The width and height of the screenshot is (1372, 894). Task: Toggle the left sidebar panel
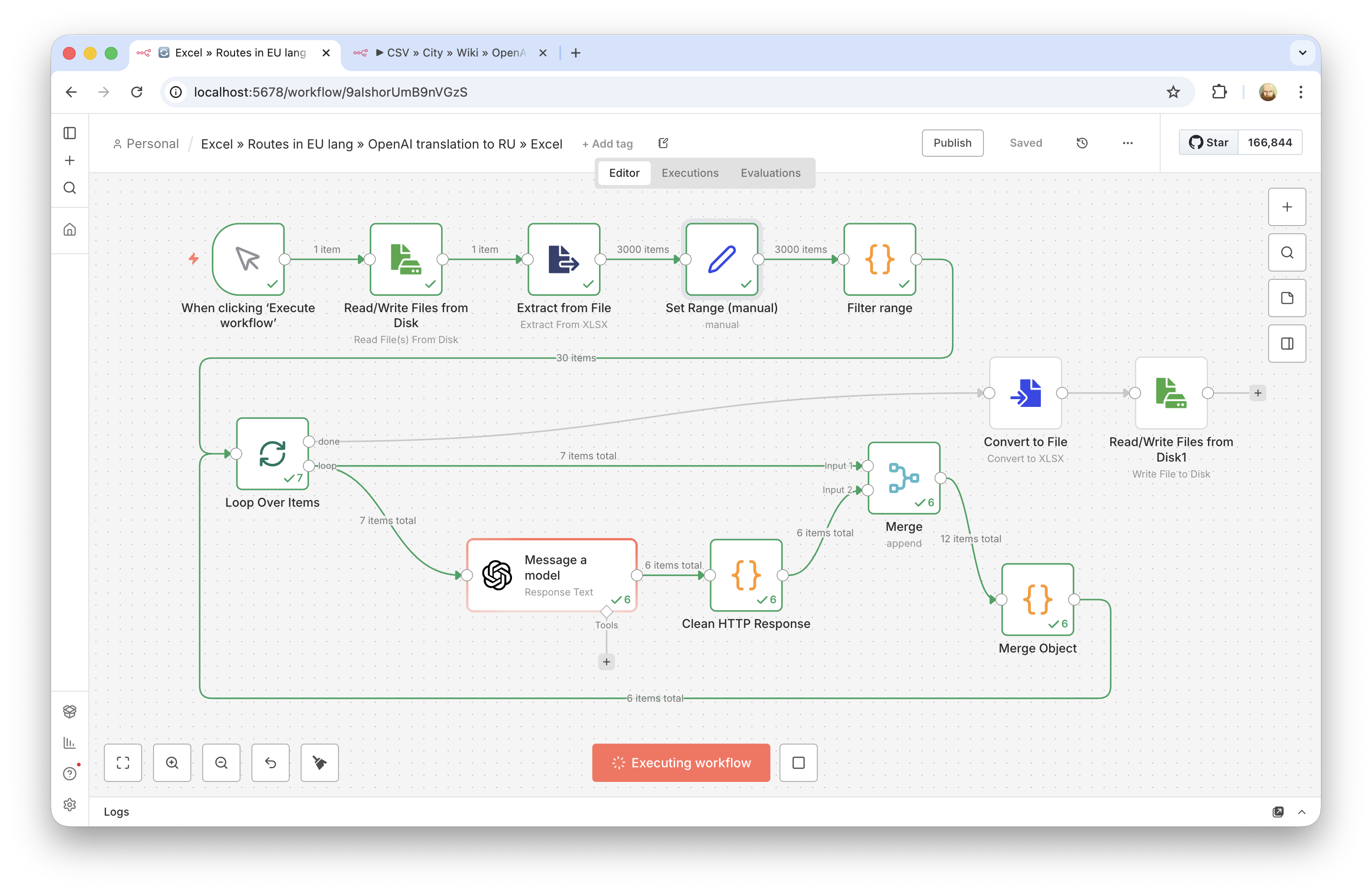point(70,133)
